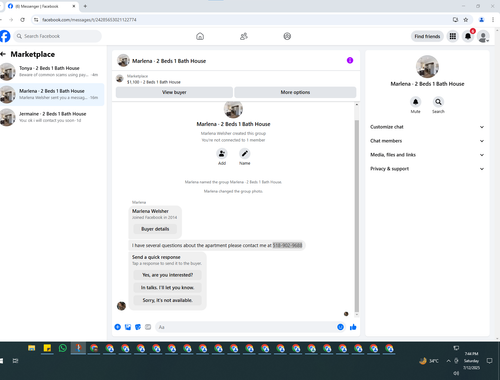The height and width of the screenshot is (380, 500).
Task: Select the Messenger | Facebook browser tab
Action: coord(41,6)
